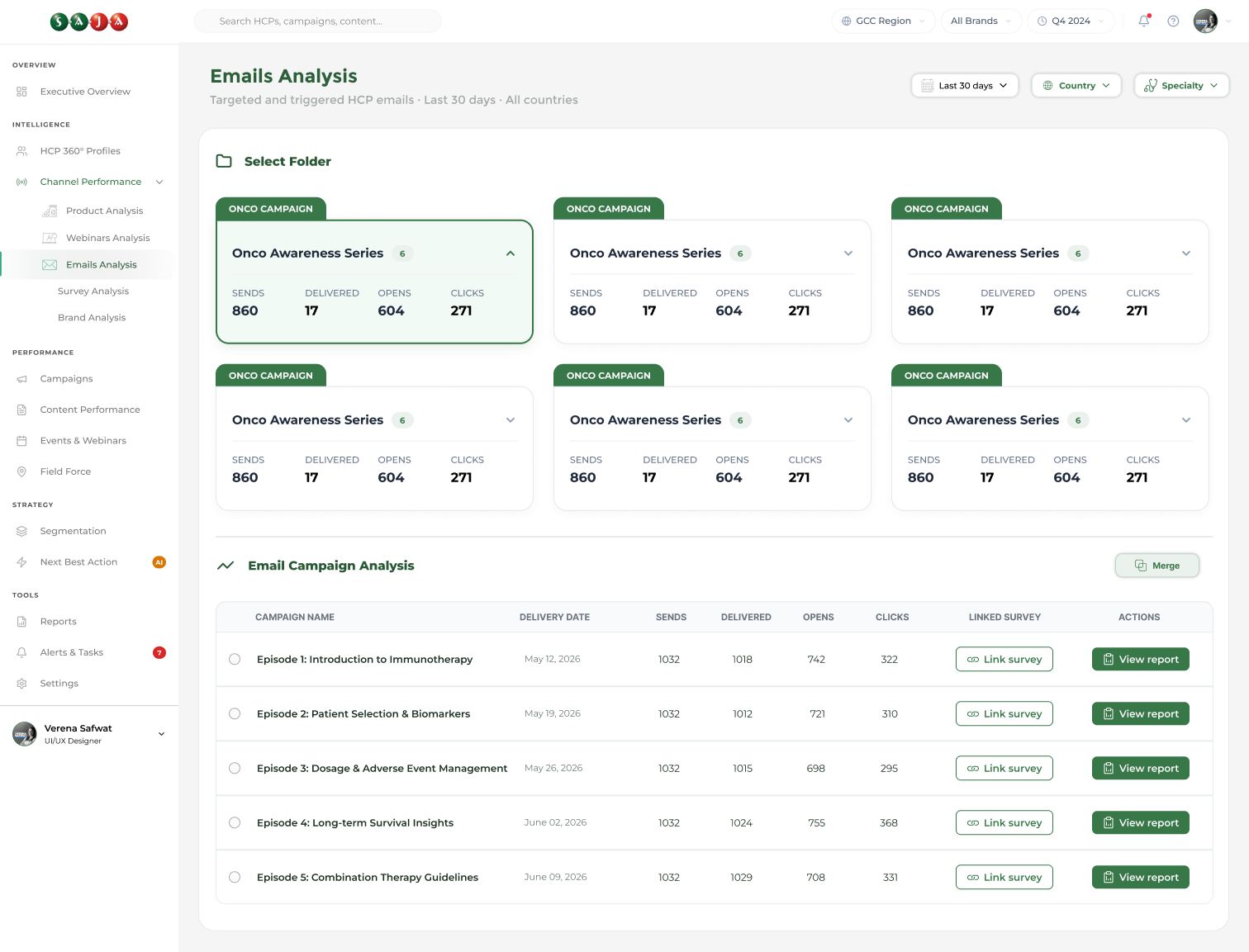
Task: Click the HCP 360° Profiles icon
Action: click(21, 151)
